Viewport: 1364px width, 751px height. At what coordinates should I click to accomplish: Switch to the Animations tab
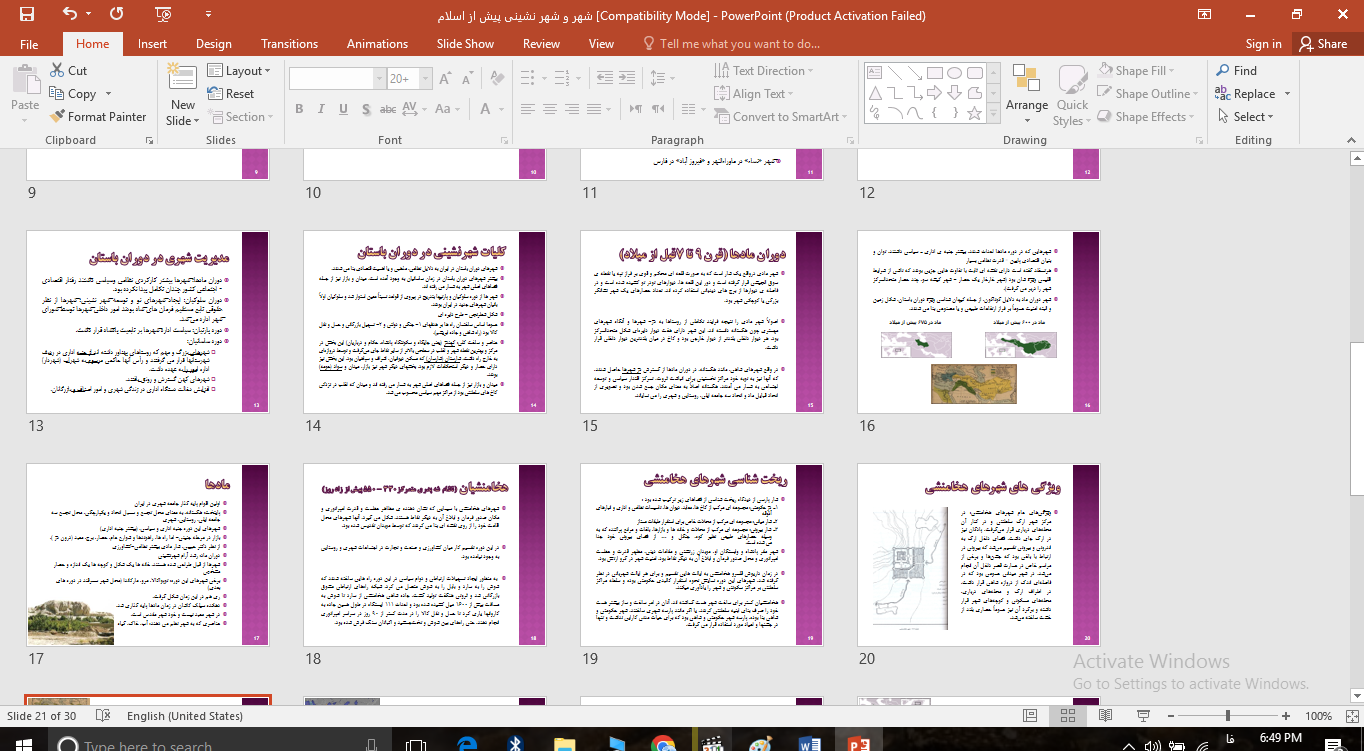[x=377, y=44]
